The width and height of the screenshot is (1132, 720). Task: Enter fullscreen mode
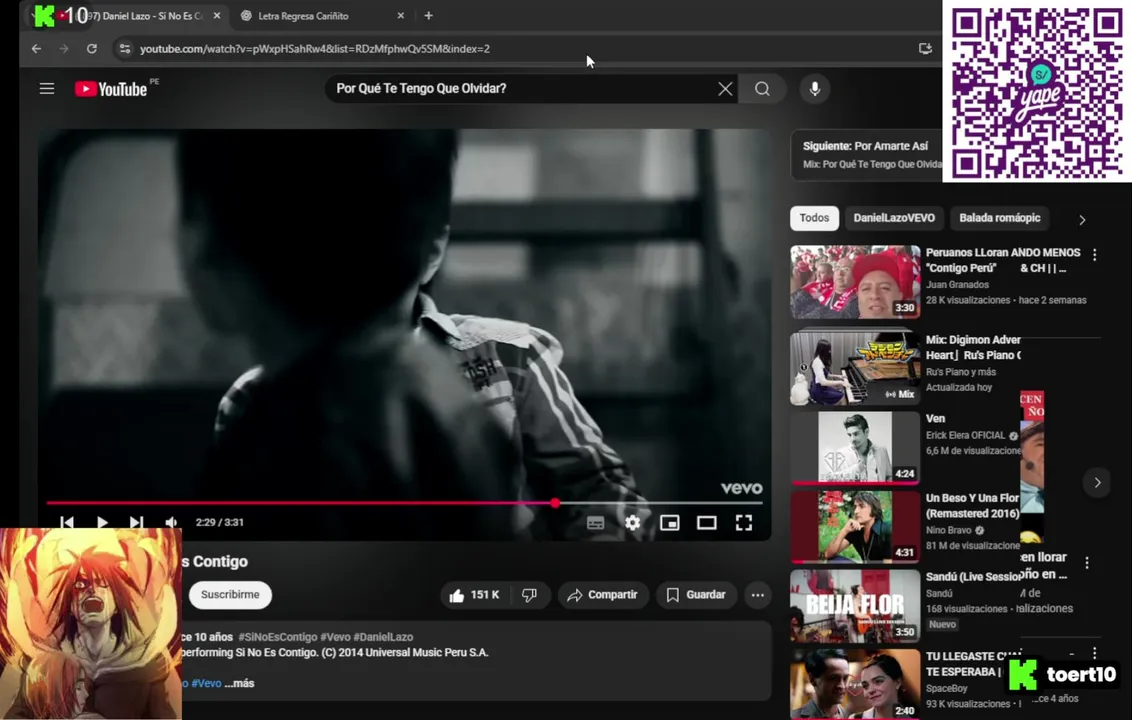744,523
